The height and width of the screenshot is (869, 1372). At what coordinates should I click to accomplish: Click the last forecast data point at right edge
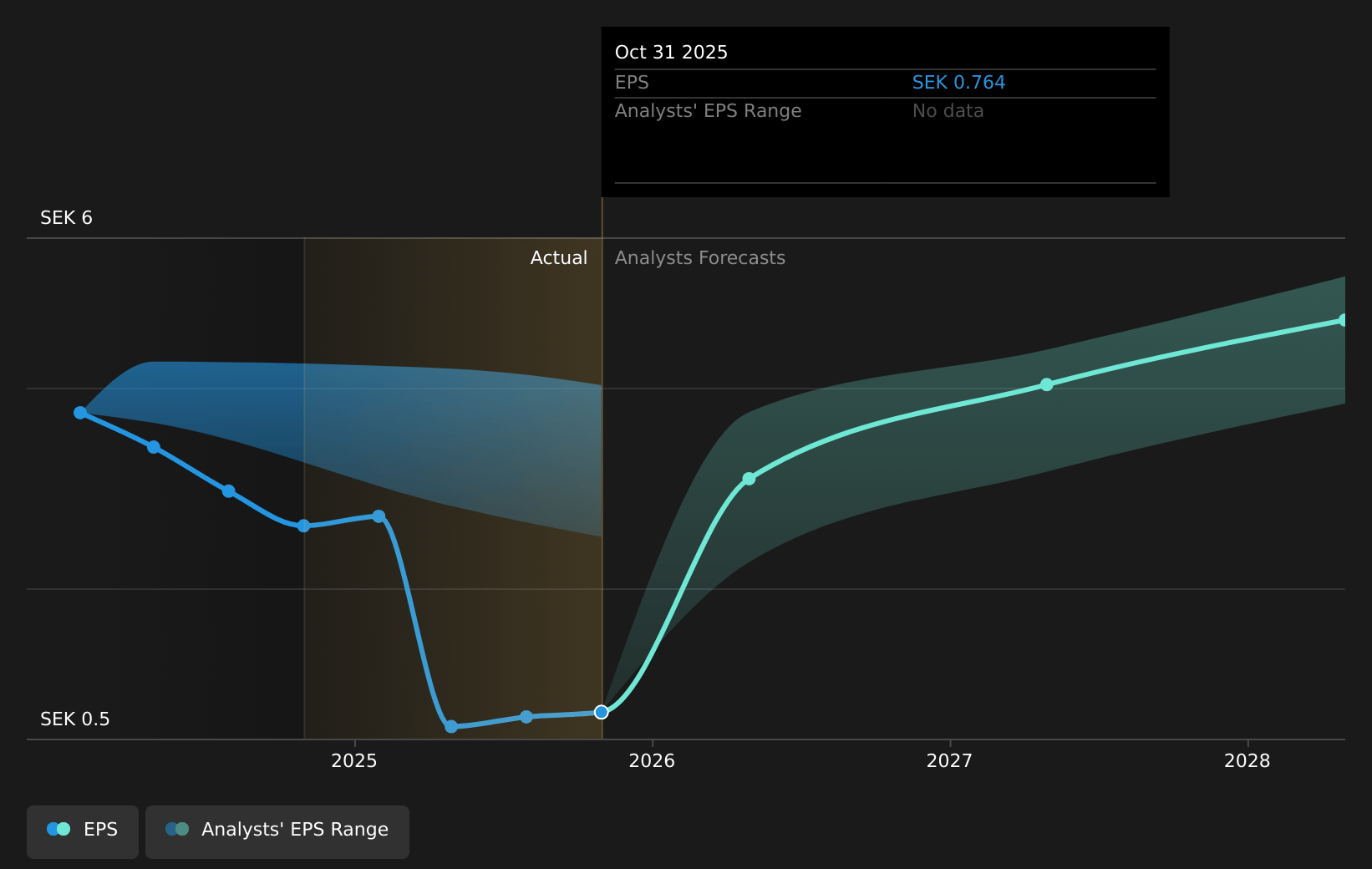[x=1343, y=320]
